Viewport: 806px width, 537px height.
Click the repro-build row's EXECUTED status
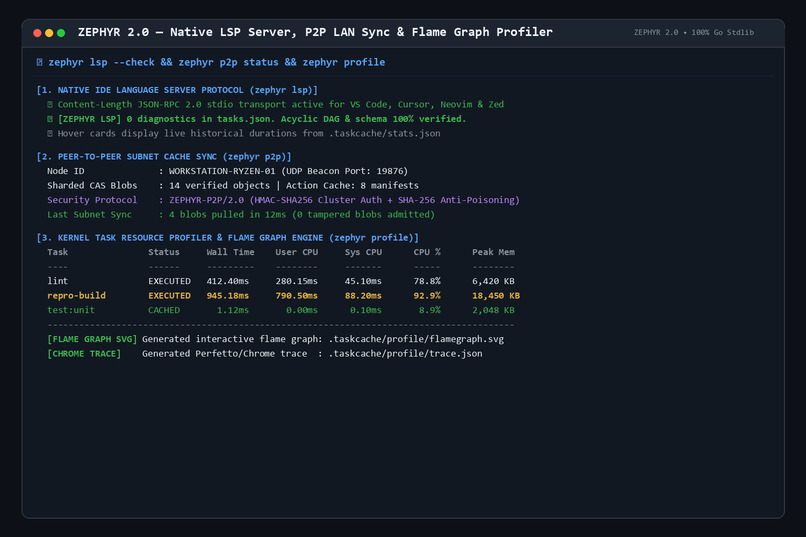[x=169, y=295]
